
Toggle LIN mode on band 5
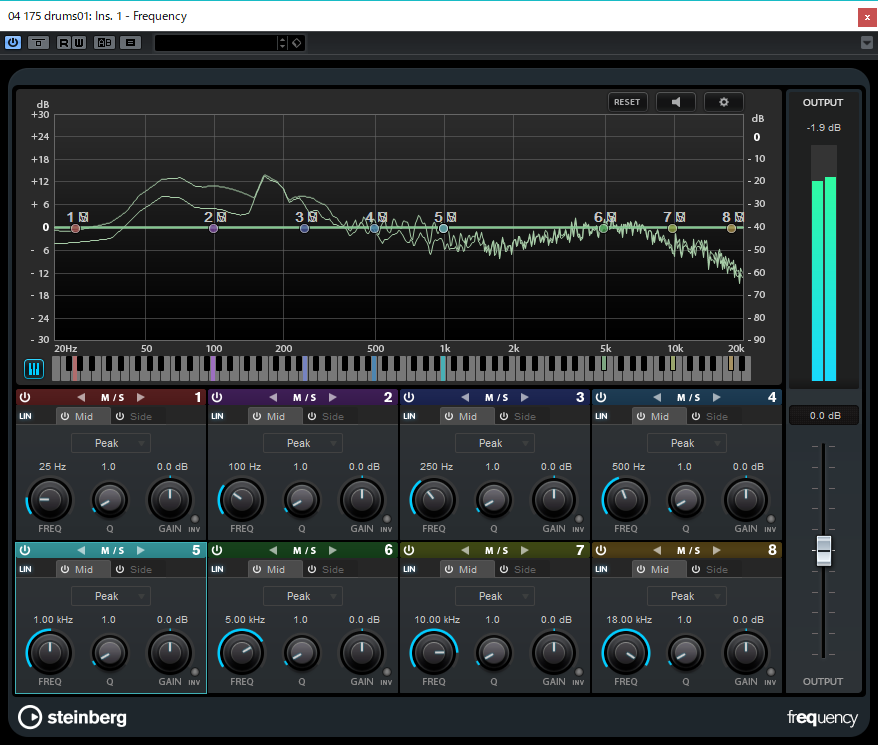pos(25,569)
